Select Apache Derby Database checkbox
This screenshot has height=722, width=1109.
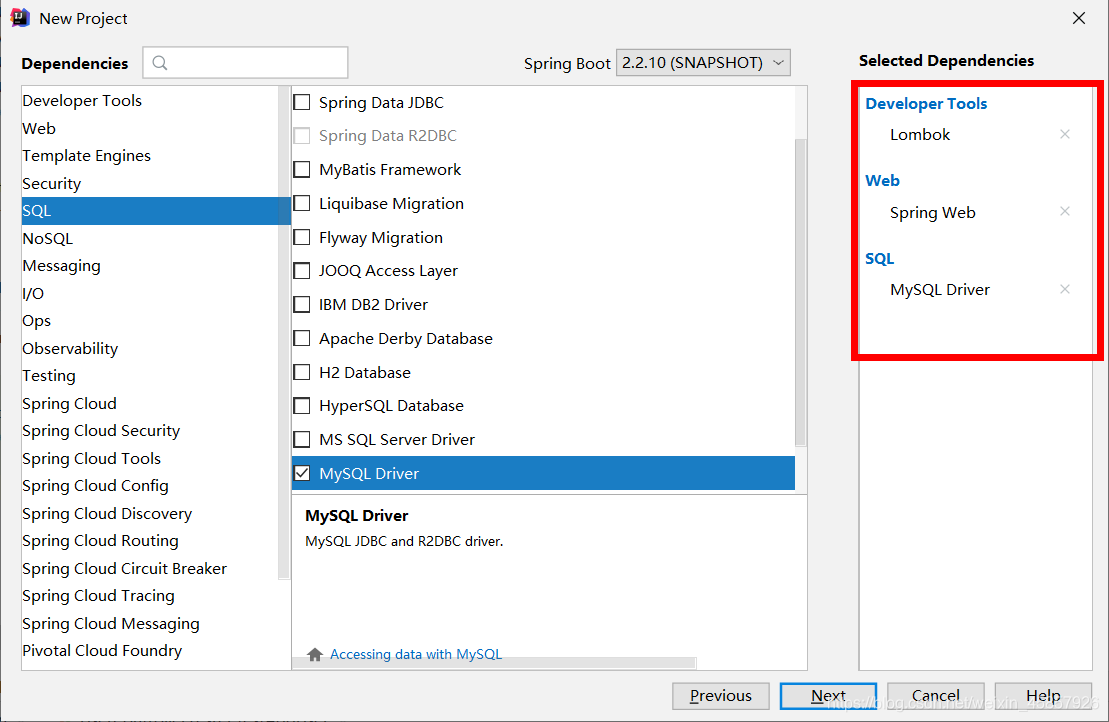[x=302, y=339]
